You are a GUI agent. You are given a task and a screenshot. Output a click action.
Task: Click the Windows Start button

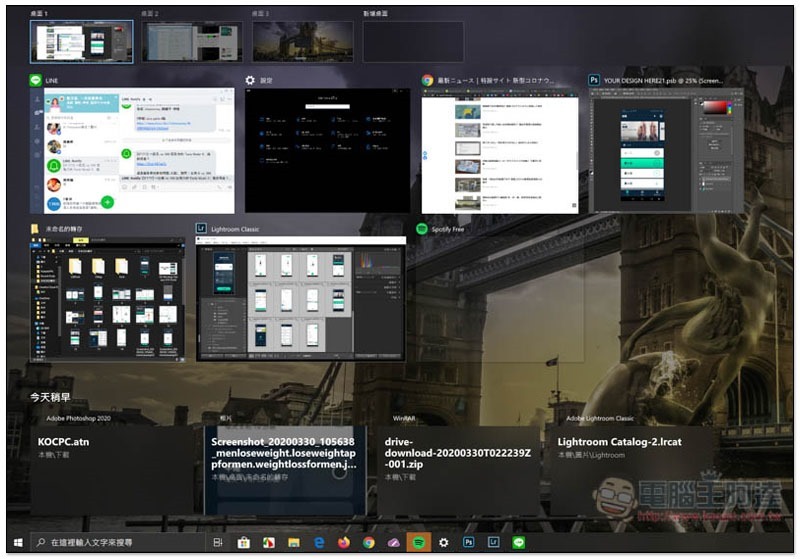(x=17, y=542)
